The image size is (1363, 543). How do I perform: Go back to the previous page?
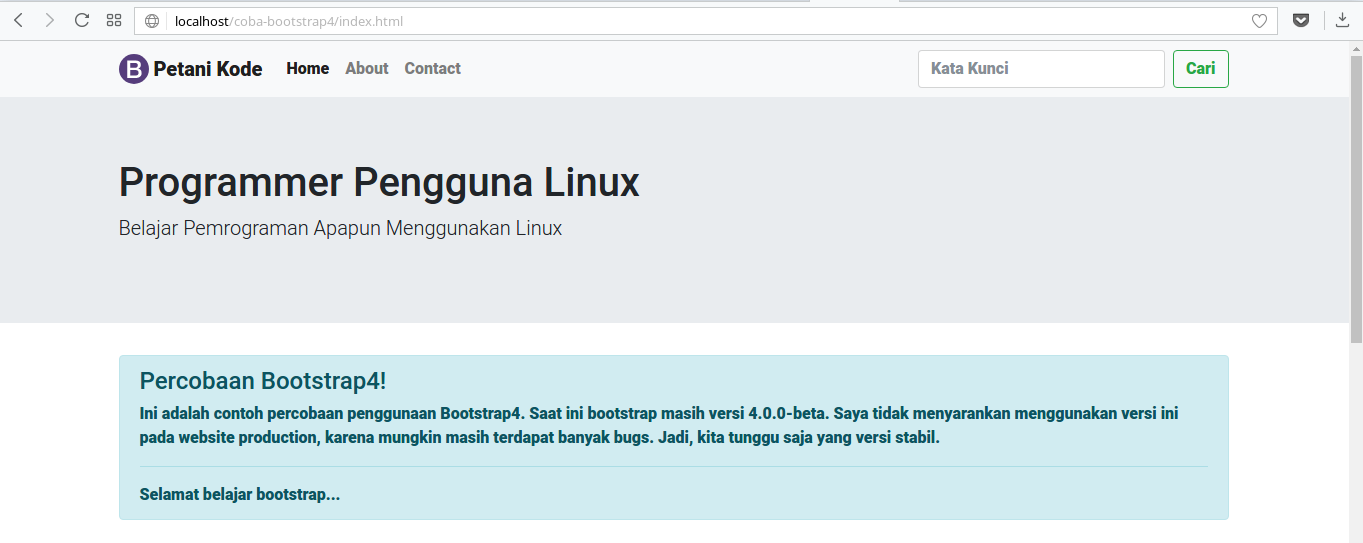tap(18, 21)
